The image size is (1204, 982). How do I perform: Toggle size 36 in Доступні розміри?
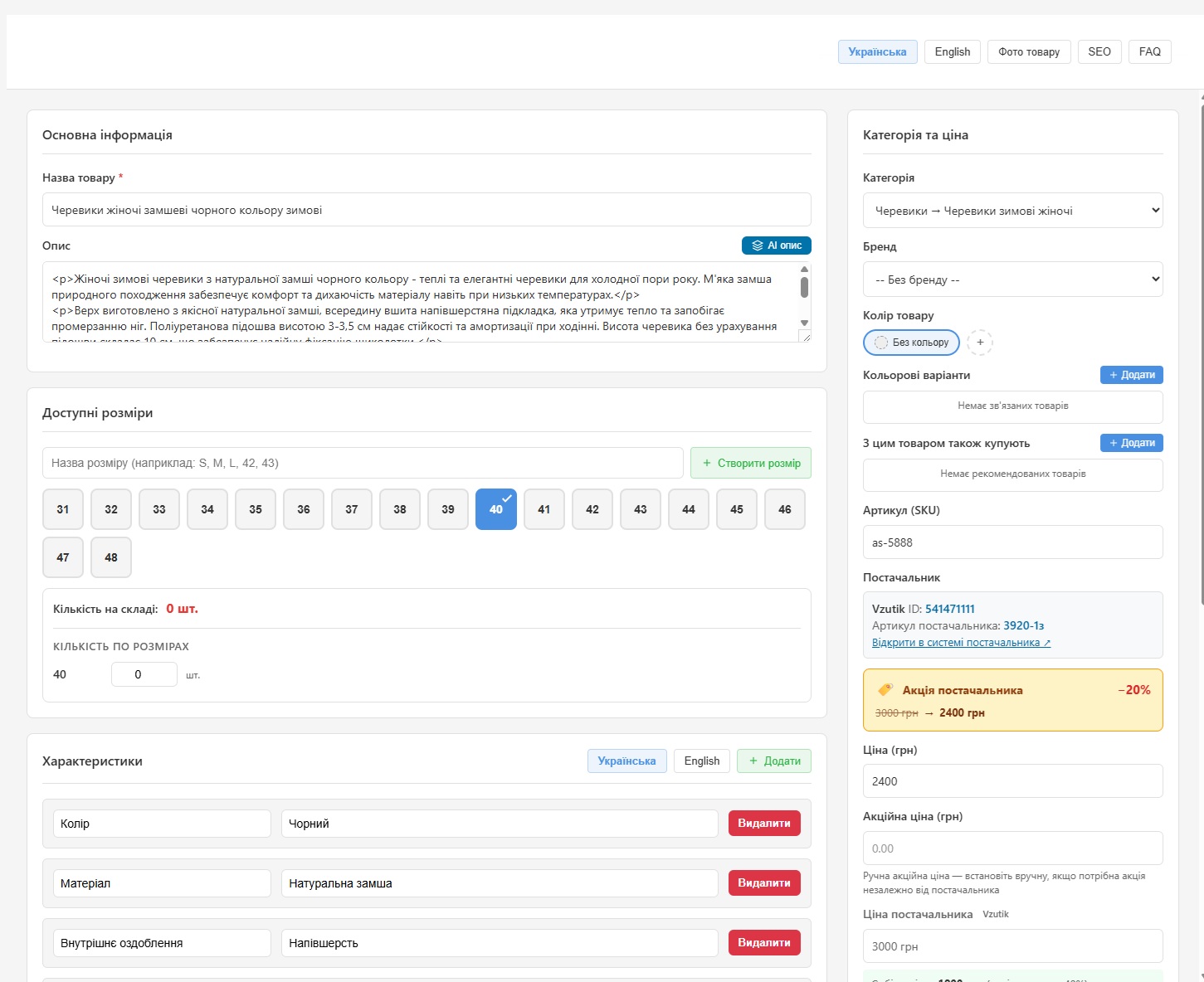(x=303, y=509)
